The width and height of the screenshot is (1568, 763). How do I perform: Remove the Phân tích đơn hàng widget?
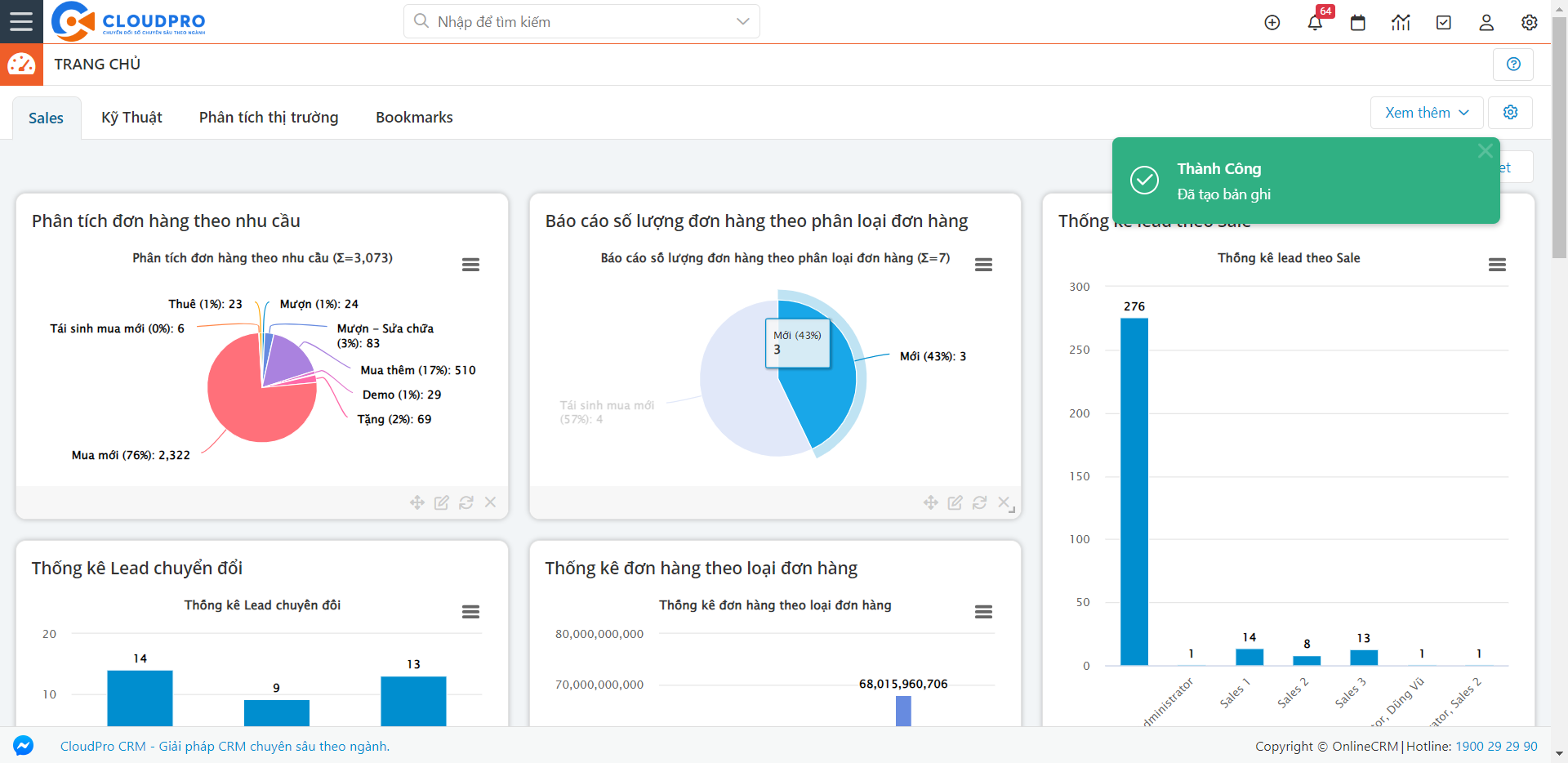[490, 502]
